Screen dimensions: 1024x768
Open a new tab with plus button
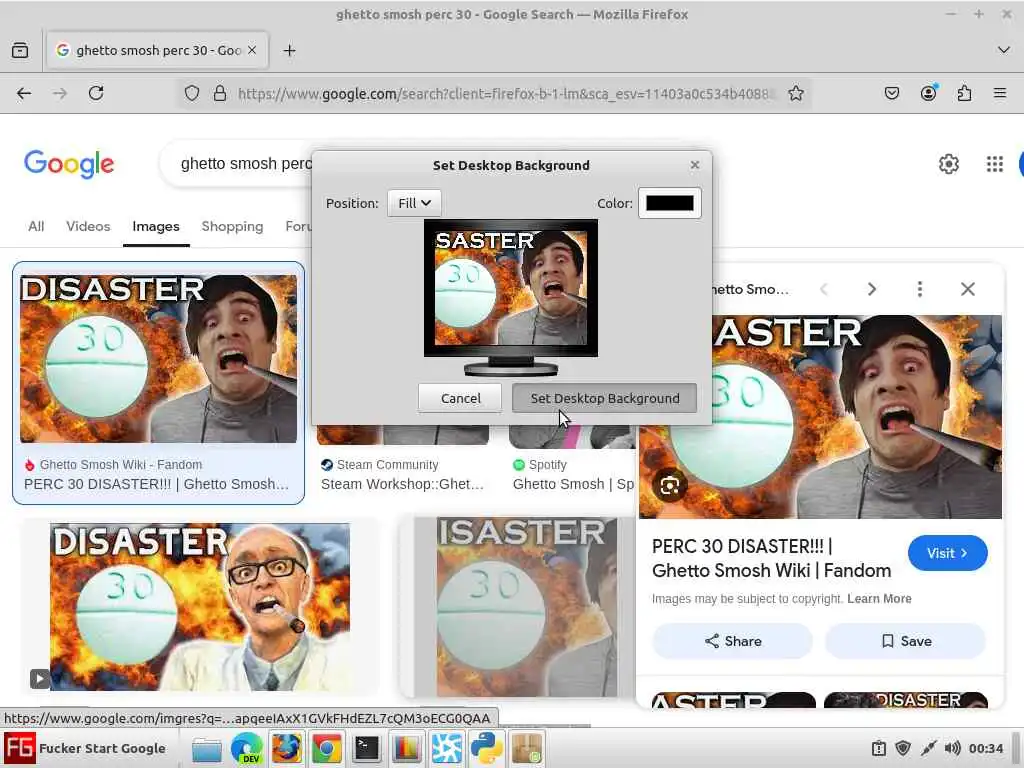pos(289,50)
